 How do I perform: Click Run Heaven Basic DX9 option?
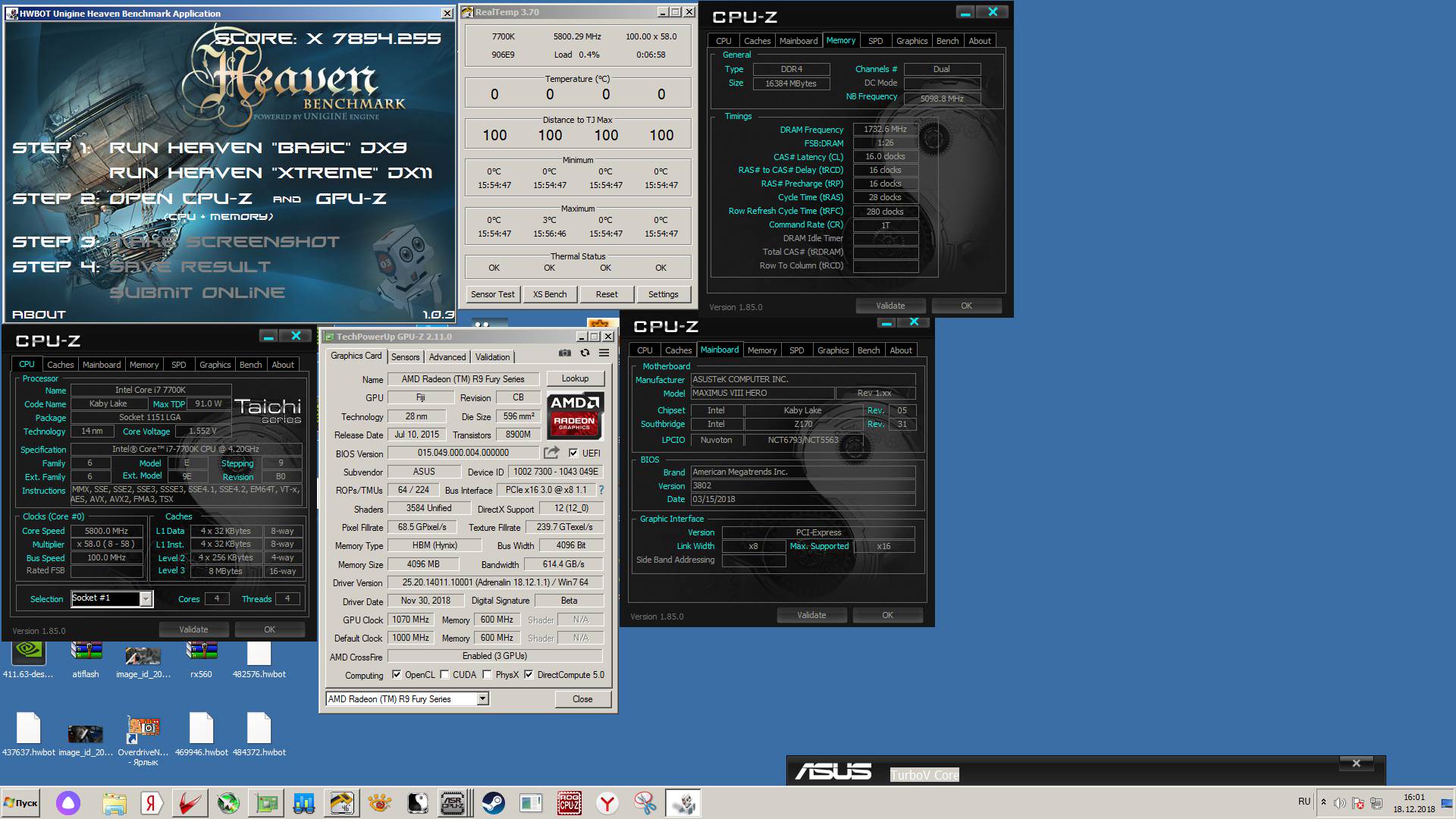click(258, 148)
